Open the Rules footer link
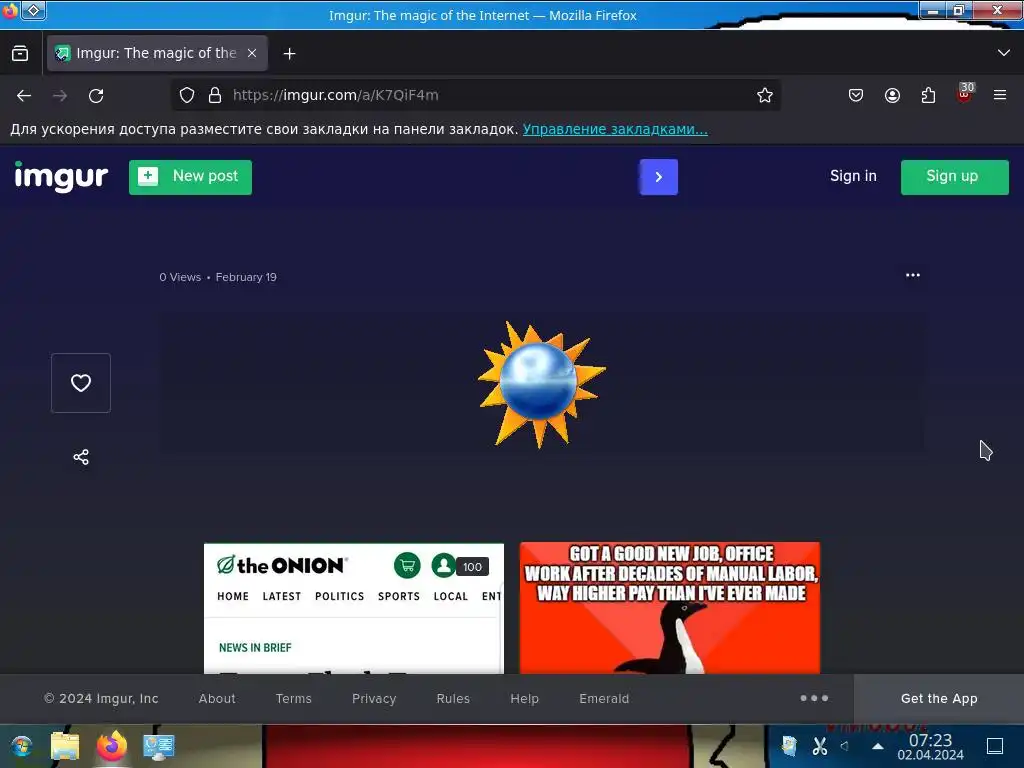Viewport: 1024px width, 768px height. point(453,699)
